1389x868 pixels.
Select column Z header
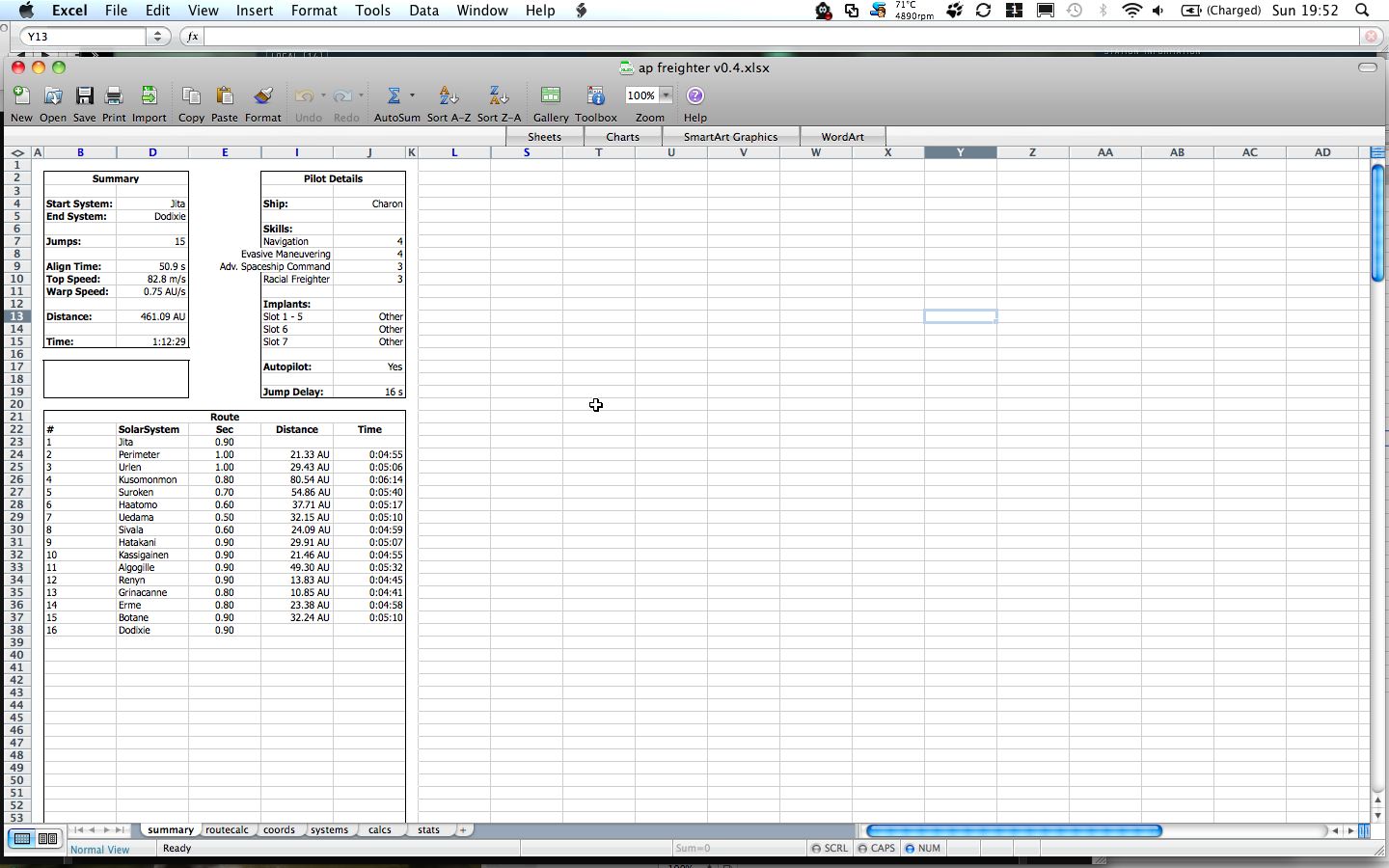(1032, 152)
